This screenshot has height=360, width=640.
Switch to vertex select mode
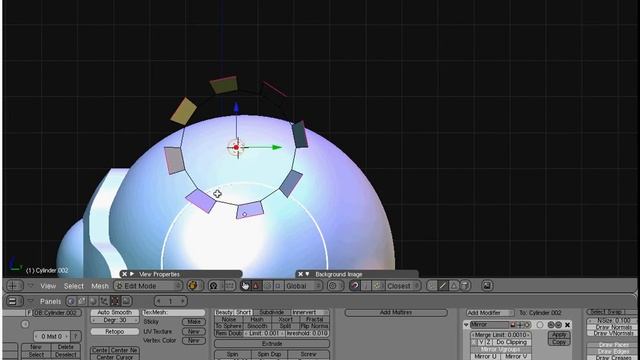[x=432, y=286]
